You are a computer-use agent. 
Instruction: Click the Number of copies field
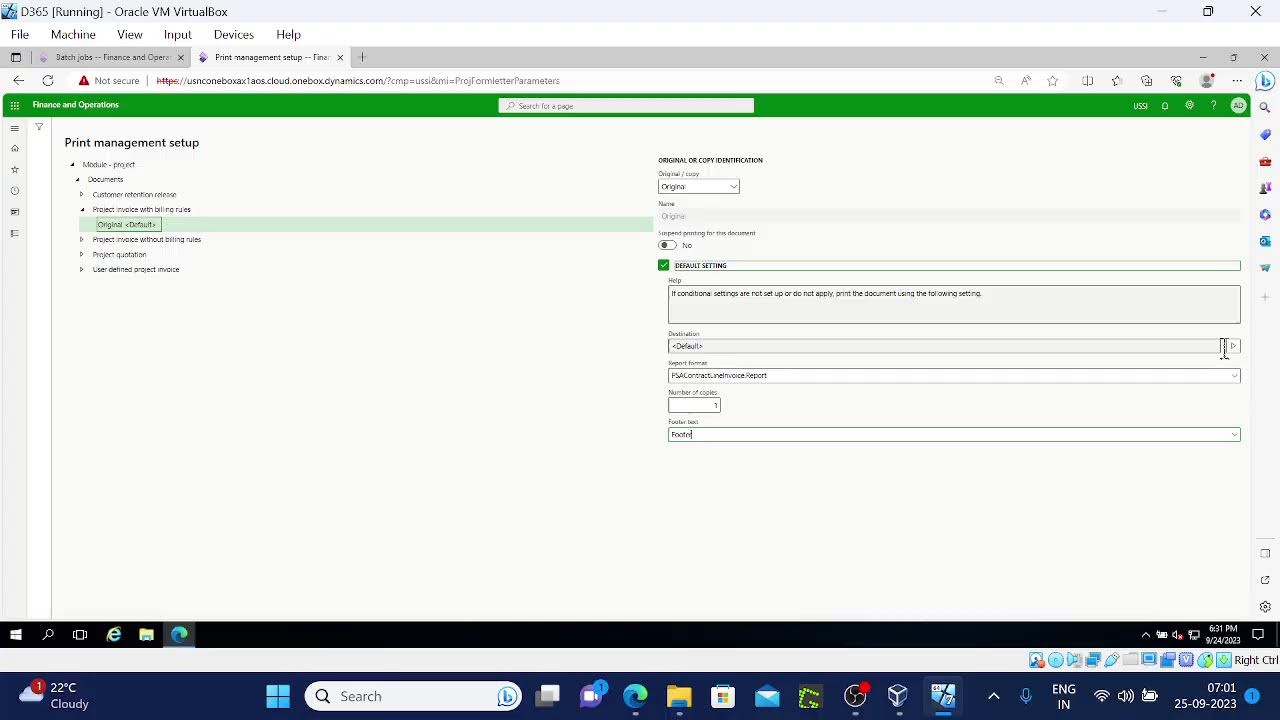[694, 405]
